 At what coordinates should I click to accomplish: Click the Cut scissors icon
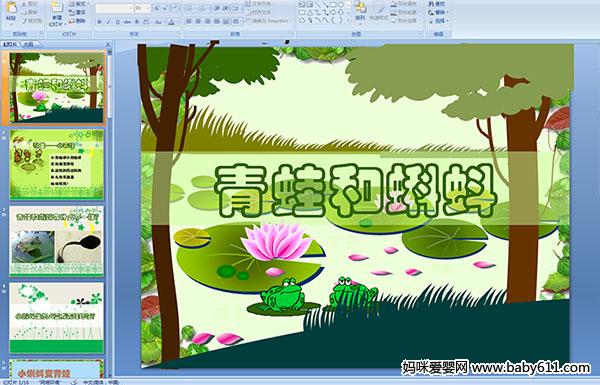coord(24,4)
